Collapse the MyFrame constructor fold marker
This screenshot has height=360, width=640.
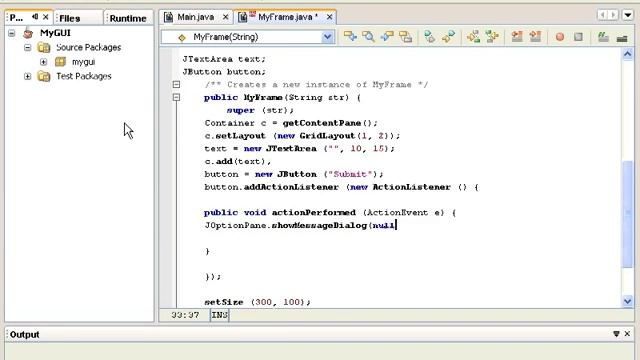pyautogui.click(x=176, y=97)
